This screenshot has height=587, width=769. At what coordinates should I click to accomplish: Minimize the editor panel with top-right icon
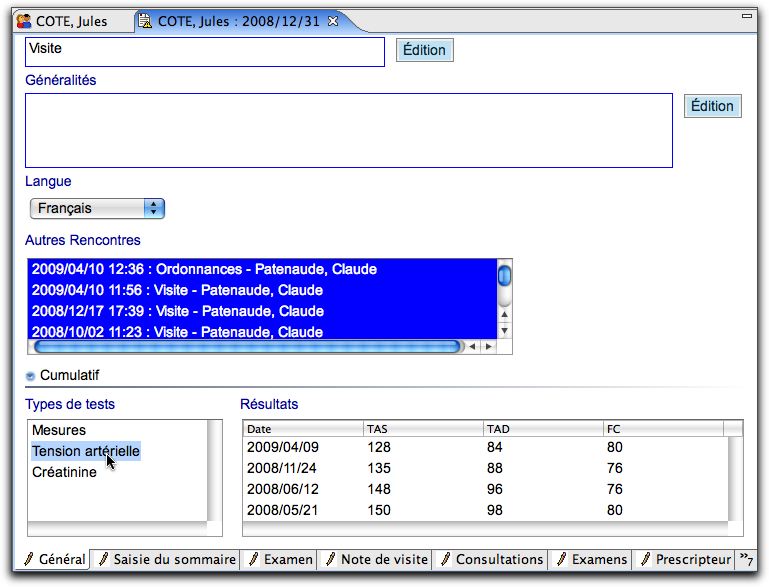(746, 16)
